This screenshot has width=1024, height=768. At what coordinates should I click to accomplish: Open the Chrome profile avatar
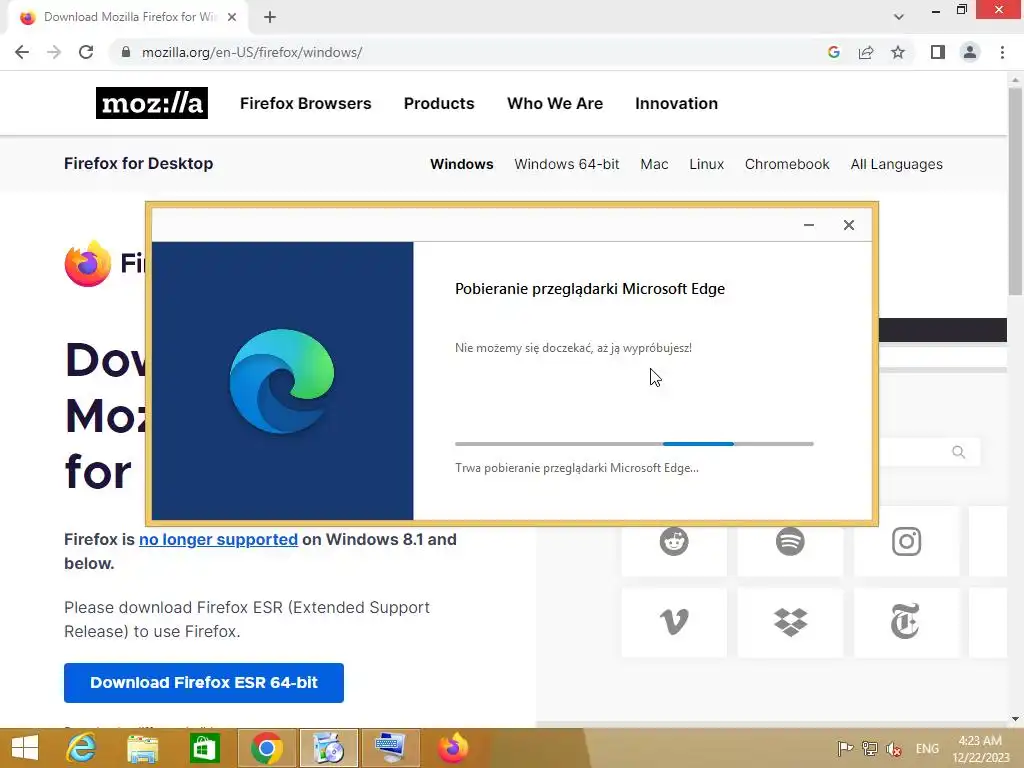tap(970, 52)
